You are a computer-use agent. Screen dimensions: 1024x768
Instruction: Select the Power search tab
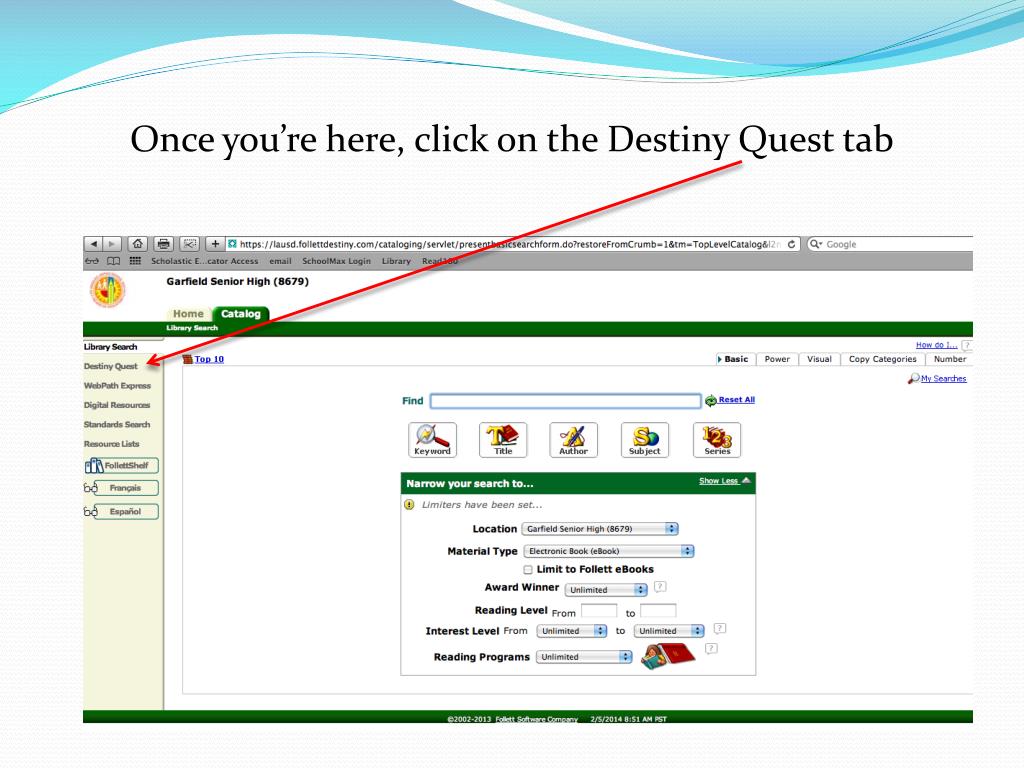click(777, 359)
